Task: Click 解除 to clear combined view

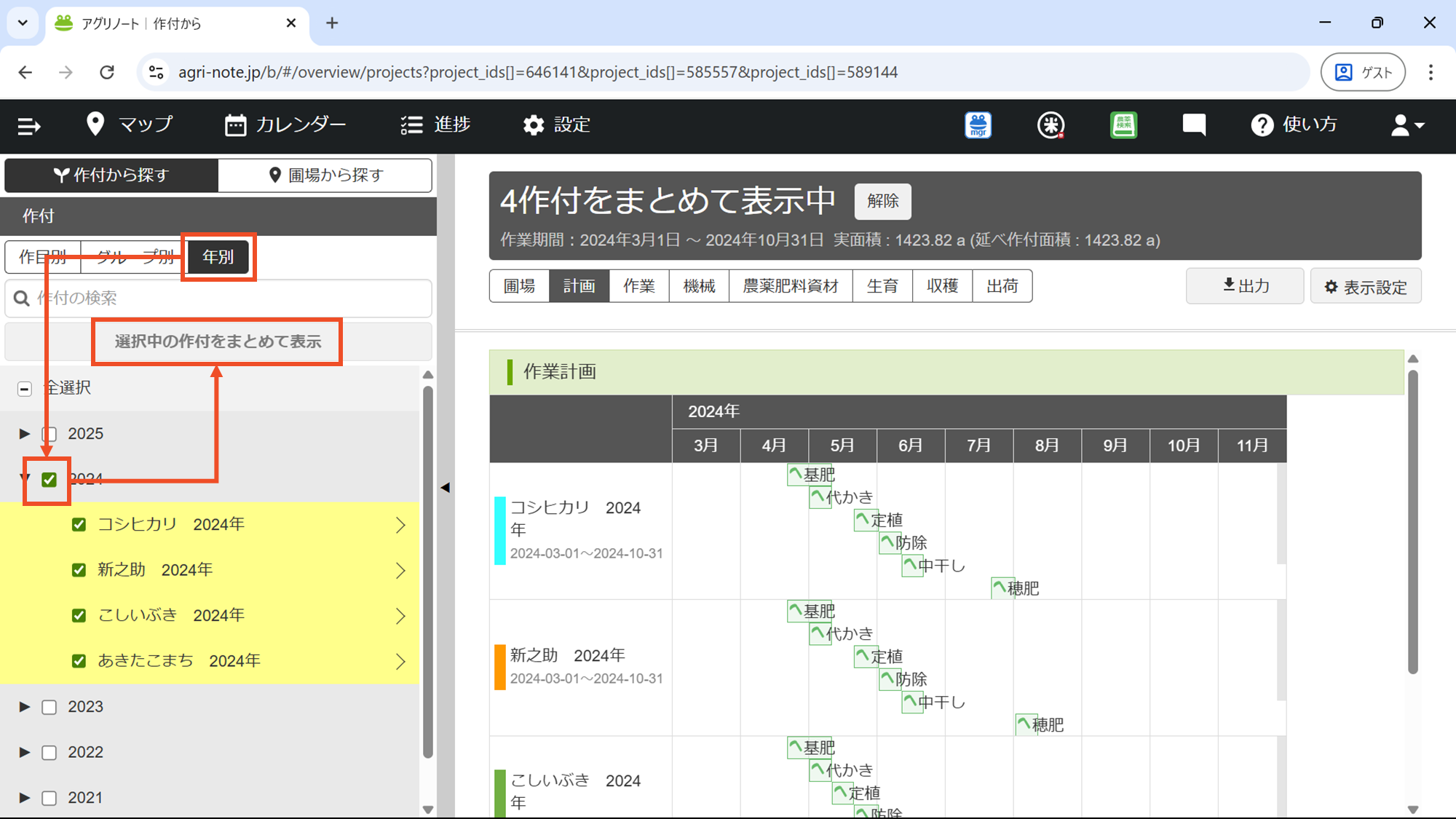Action: coord(882,202)
